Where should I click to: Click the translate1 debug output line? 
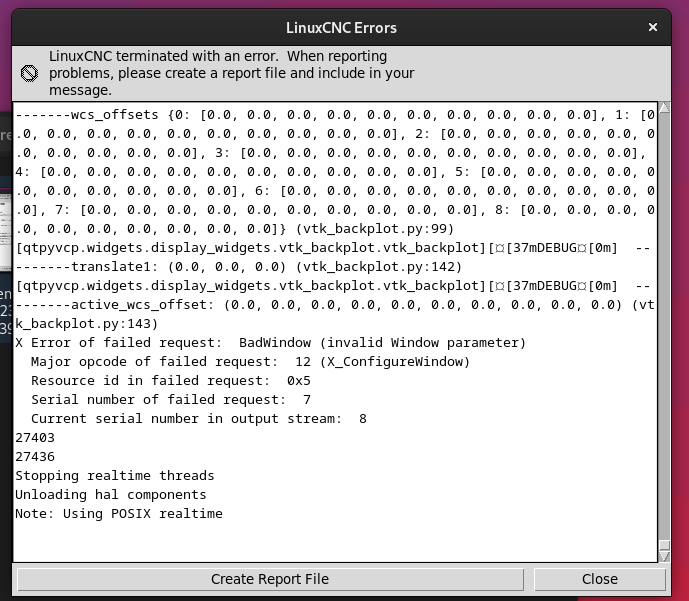[x=239, y=267]
